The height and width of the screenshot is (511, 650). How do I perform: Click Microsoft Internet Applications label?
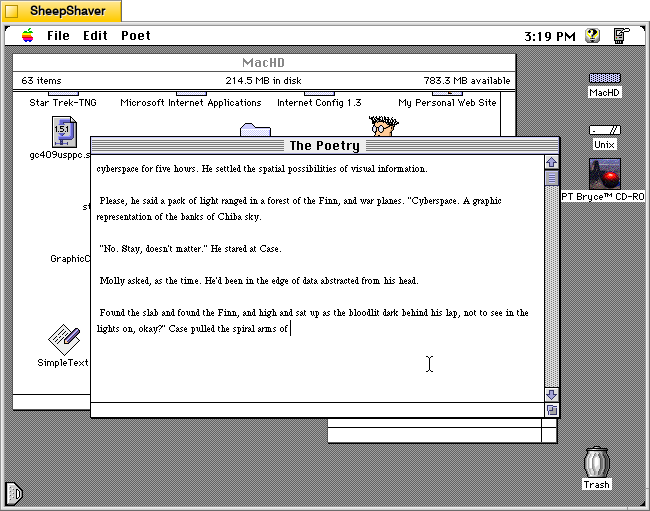(191, 102)
